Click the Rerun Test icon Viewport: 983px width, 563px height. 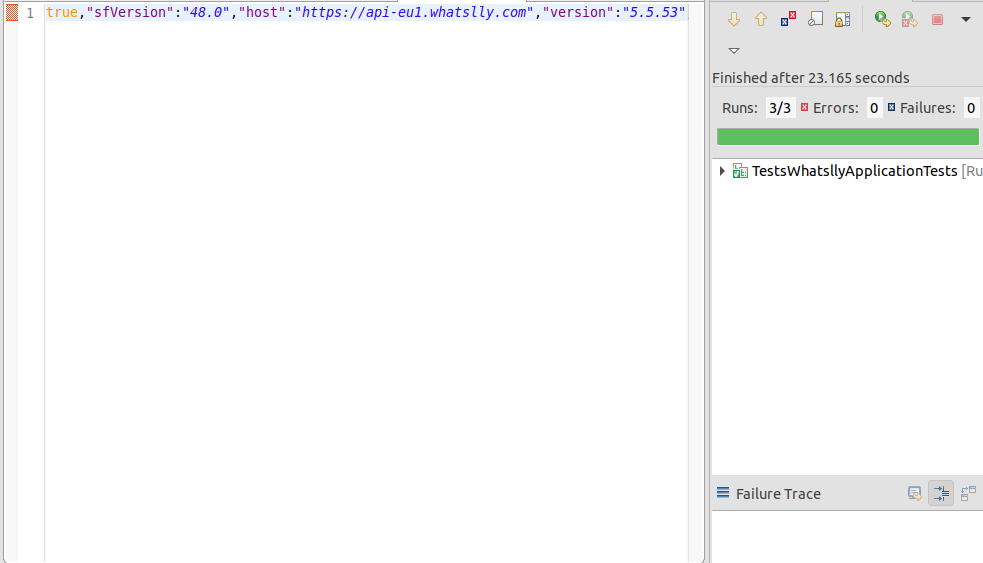click(883, 19)
